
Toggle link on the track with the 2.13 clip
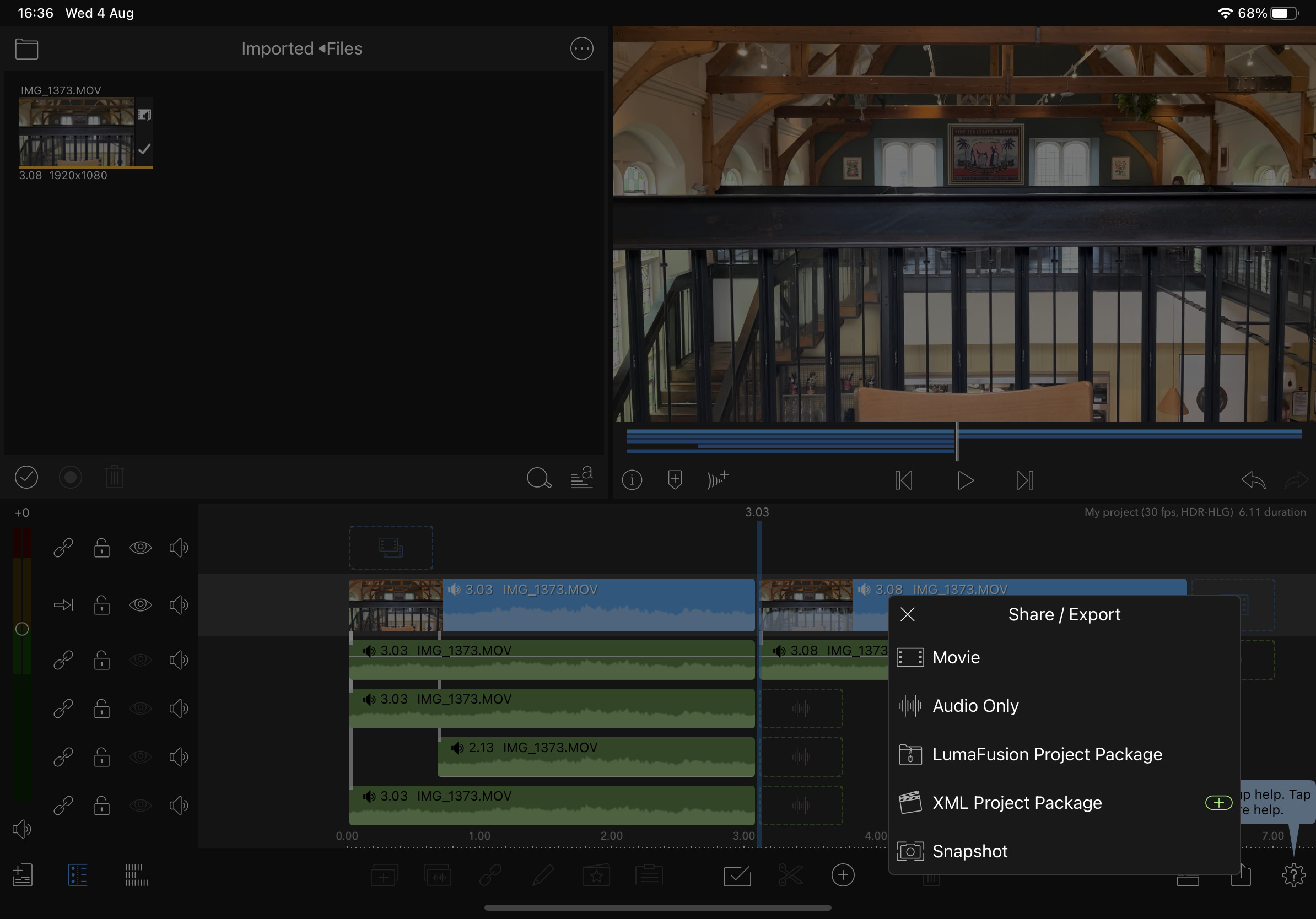point(63,757)
